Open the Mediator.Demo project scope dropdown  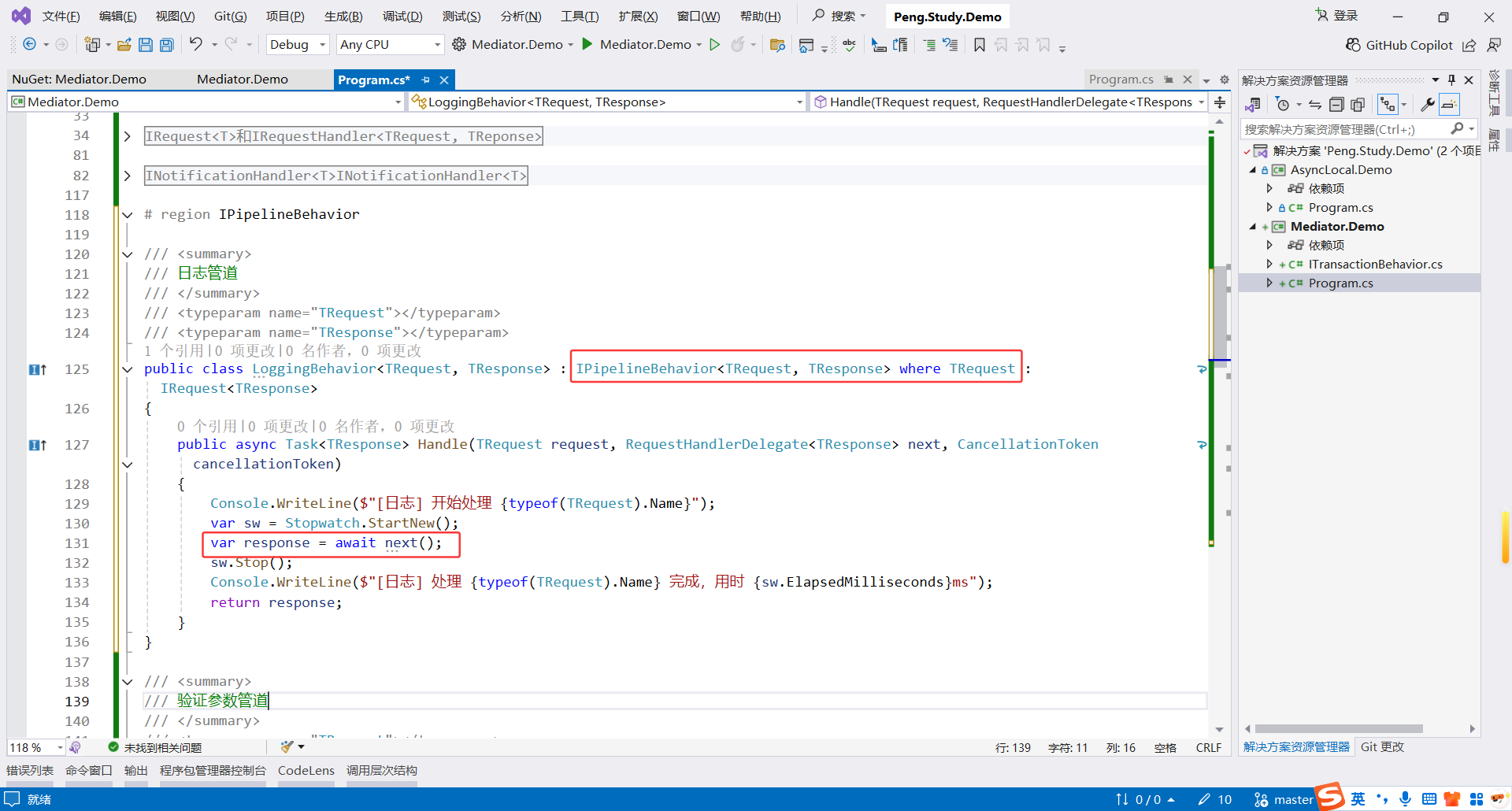coord(206,102)
